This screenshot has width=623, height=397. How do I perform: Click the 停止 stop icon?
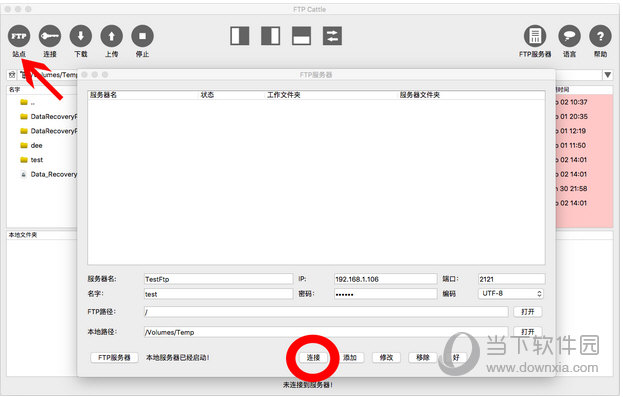(x=142, y=36)
